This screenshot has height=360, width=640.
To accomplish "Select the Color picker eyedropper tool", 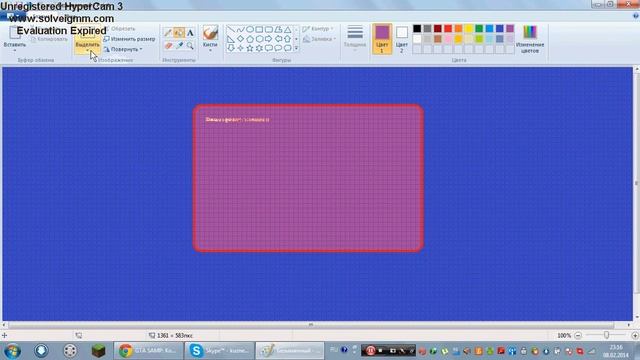I will click(179, 46).
